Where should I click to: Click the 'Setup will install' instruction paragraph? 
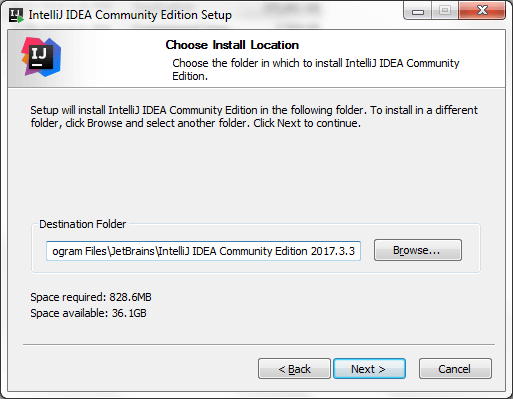(x=254, y=116)
